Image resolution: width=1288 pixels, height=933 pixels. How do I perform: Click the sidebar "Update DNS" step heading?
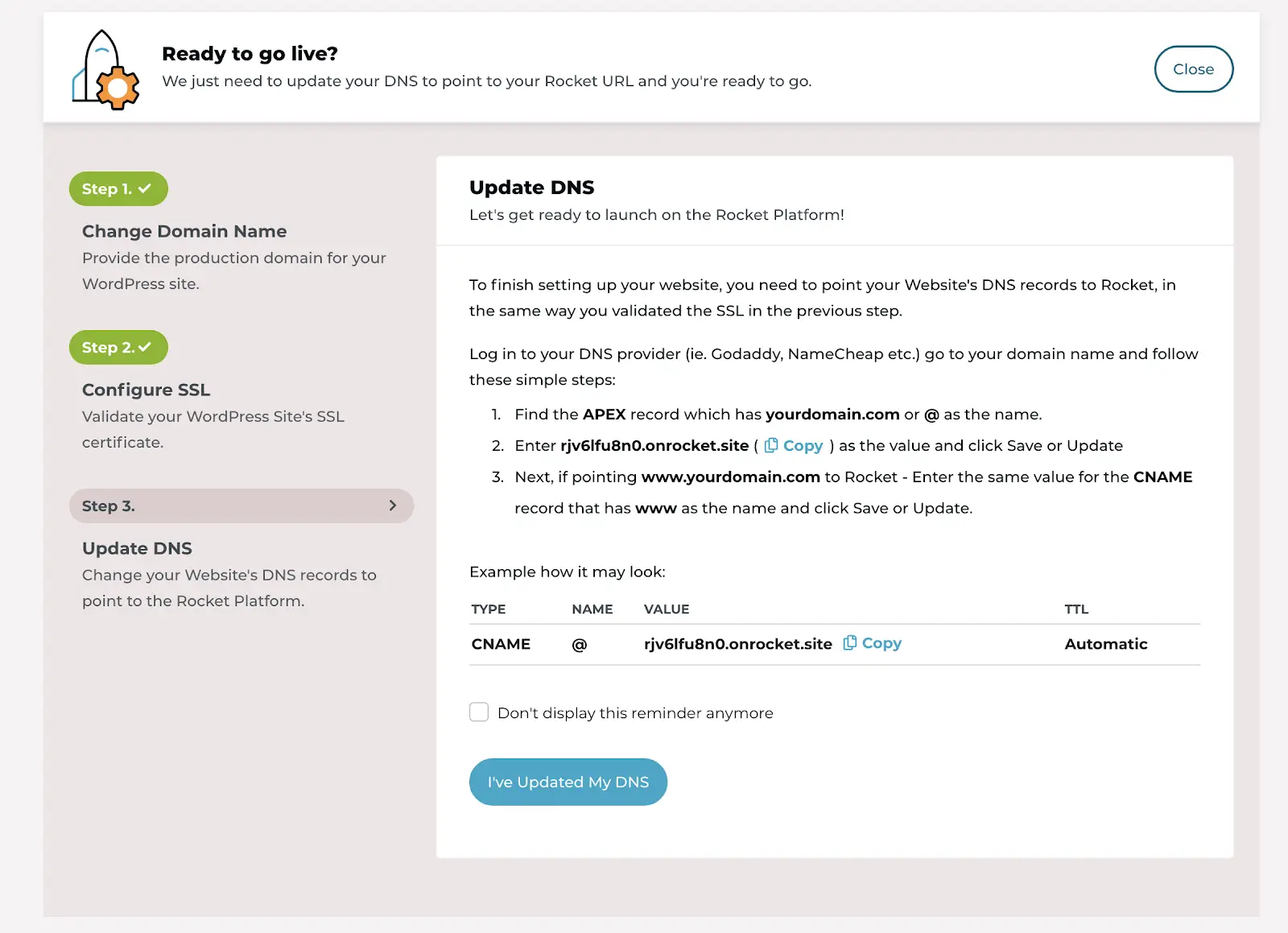(x=137, y=549)
